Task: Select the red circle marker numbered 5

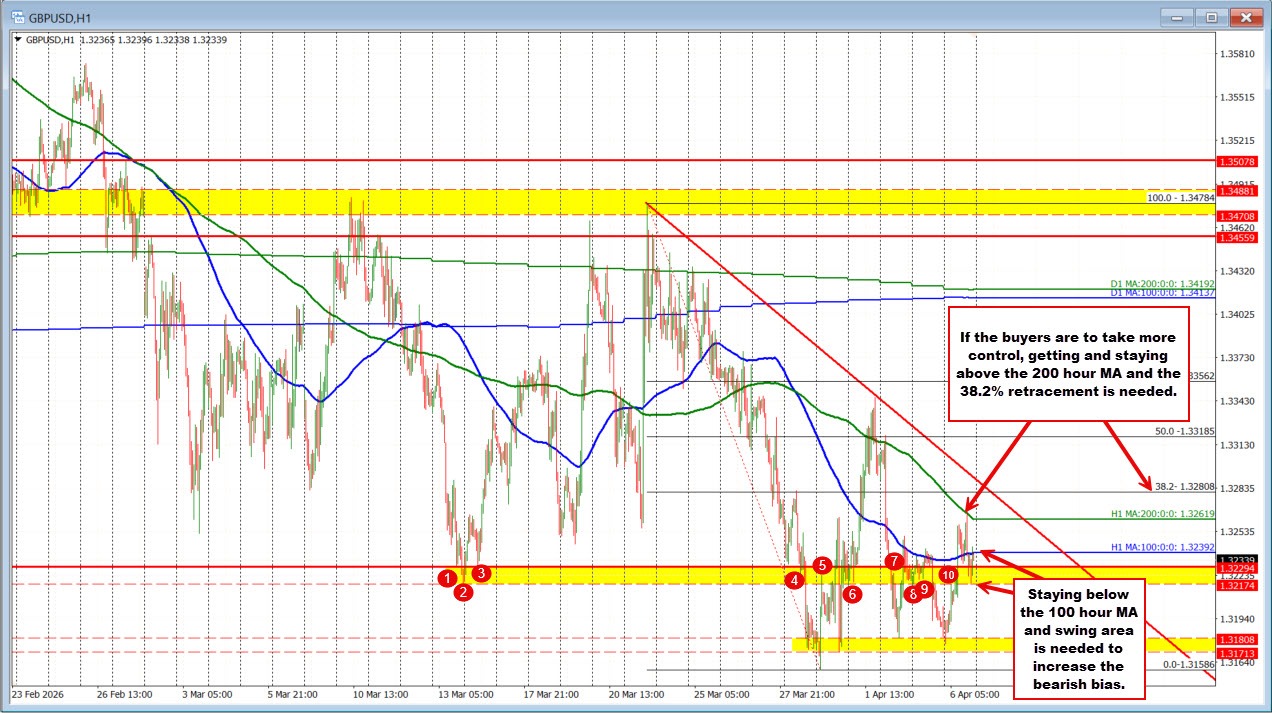Action: click(x=822, y=566)
